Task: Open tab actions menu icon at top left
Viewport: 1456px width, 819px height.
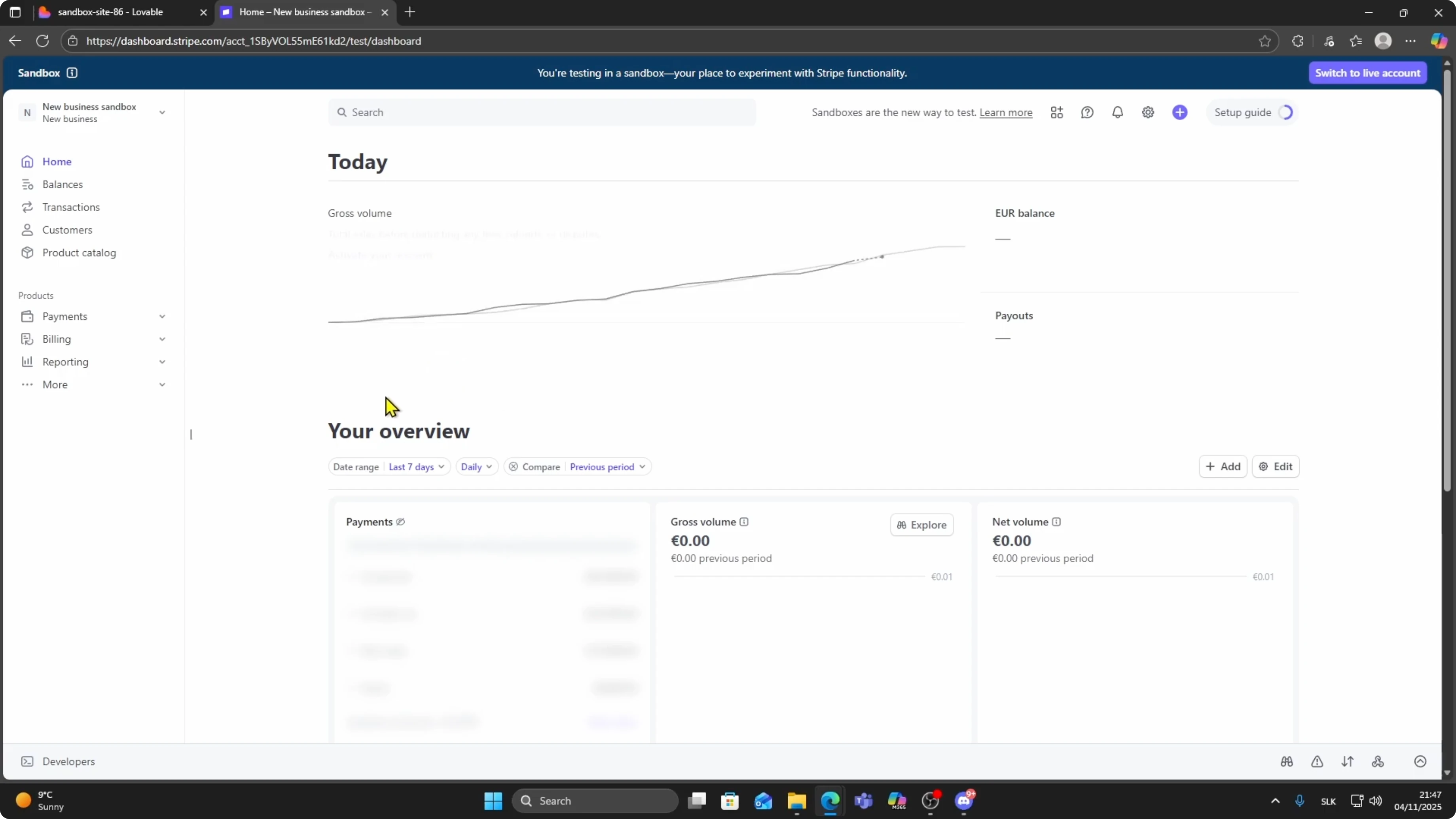Action: [15, 12]
